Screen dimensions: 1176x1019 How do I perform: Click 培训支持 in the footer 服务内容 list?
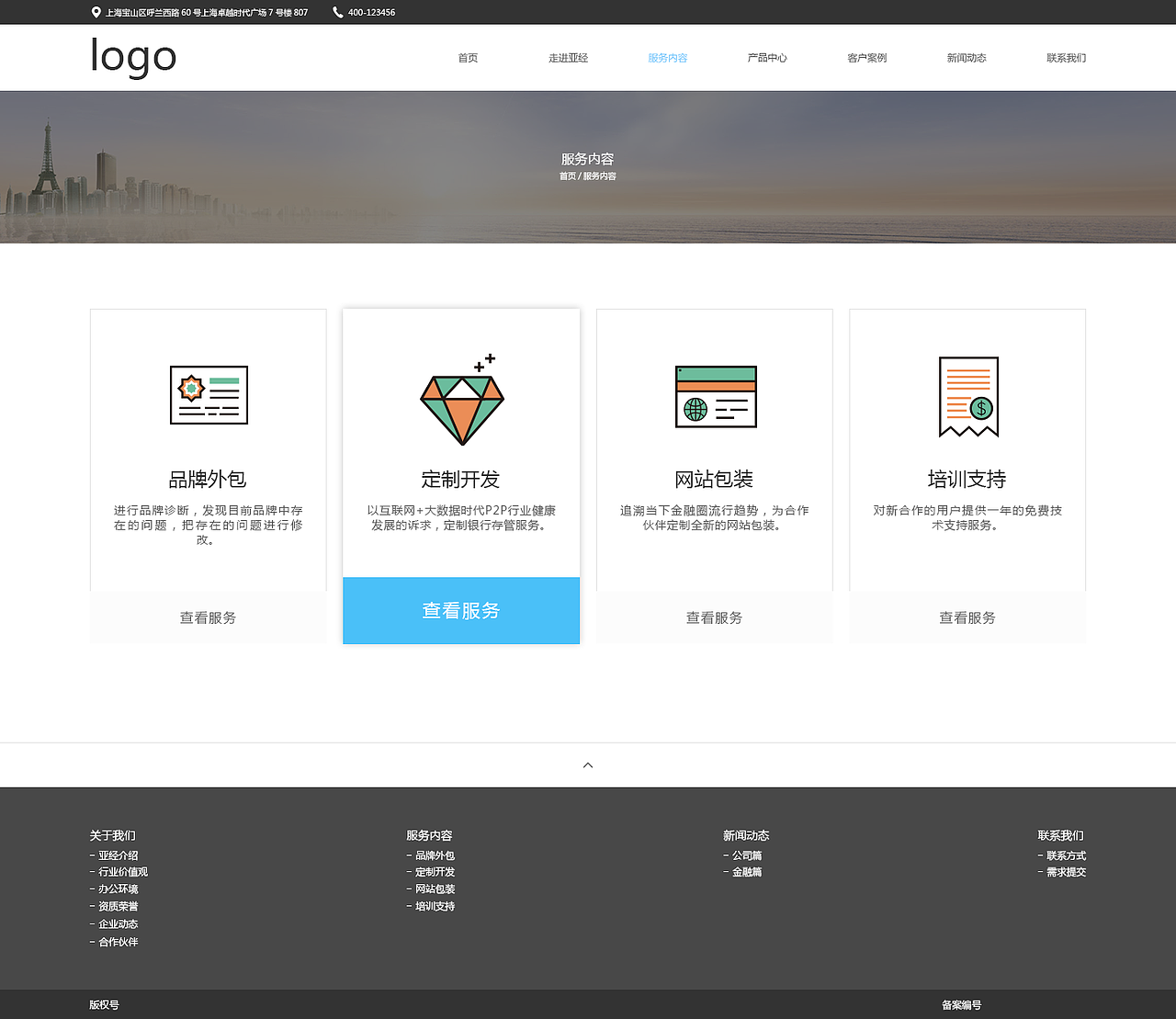[435, 905]
